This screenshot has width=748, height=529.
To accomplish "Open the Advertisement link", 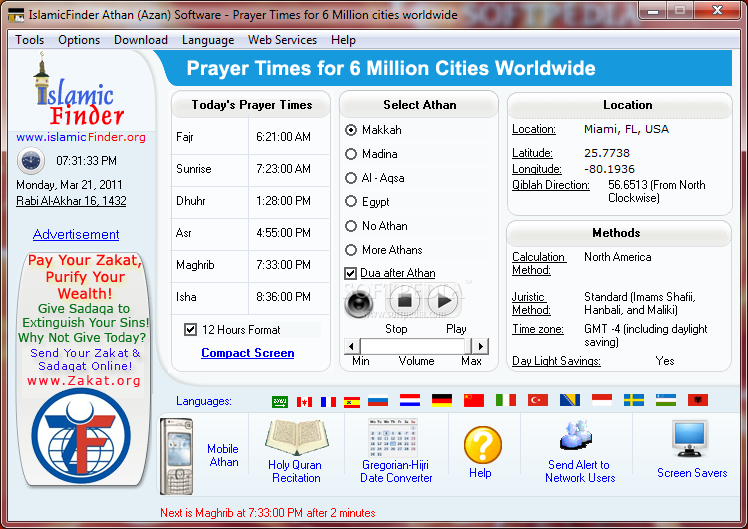I will (76, 234).
